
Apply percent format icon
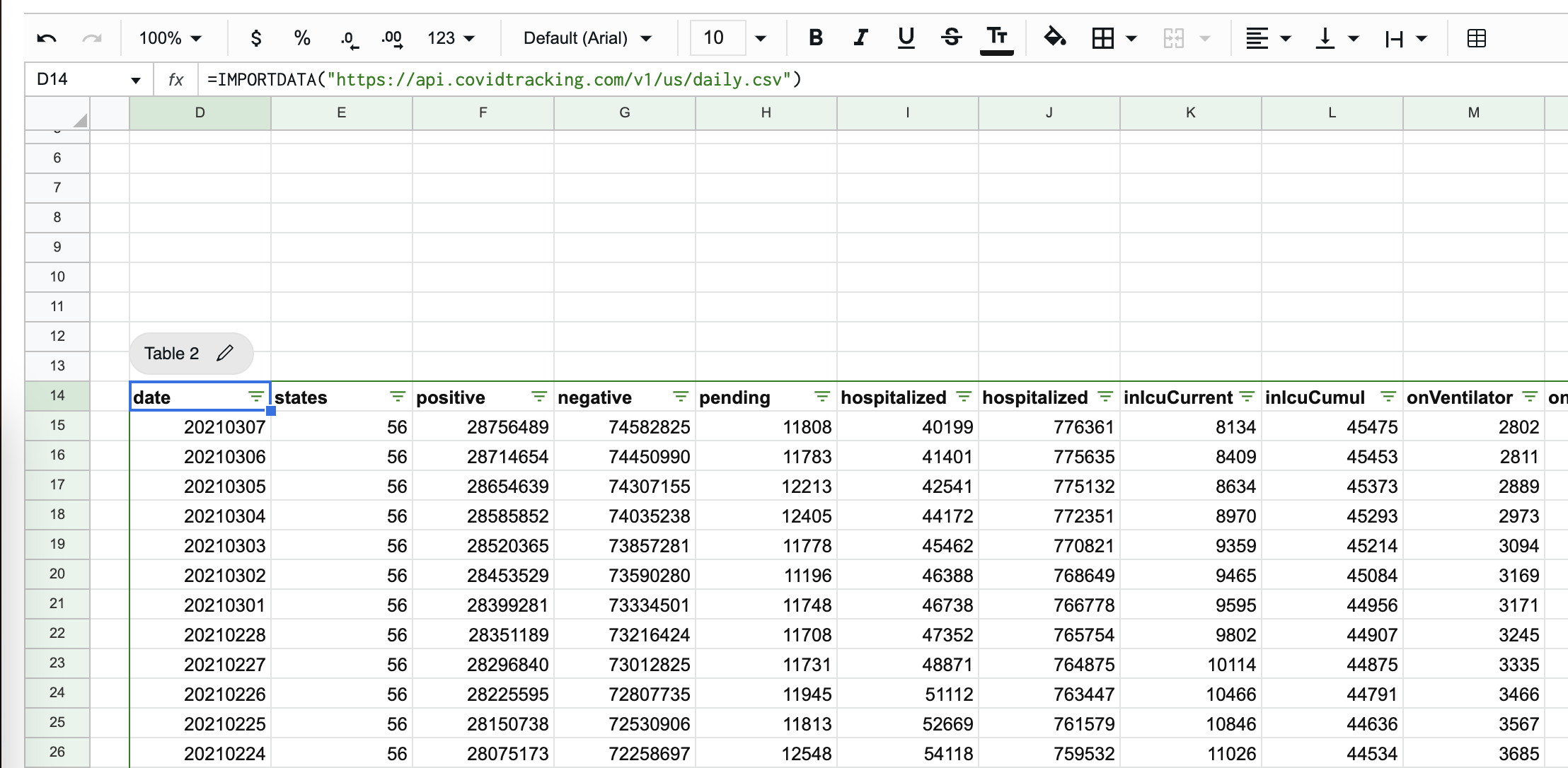coord(302,38)
